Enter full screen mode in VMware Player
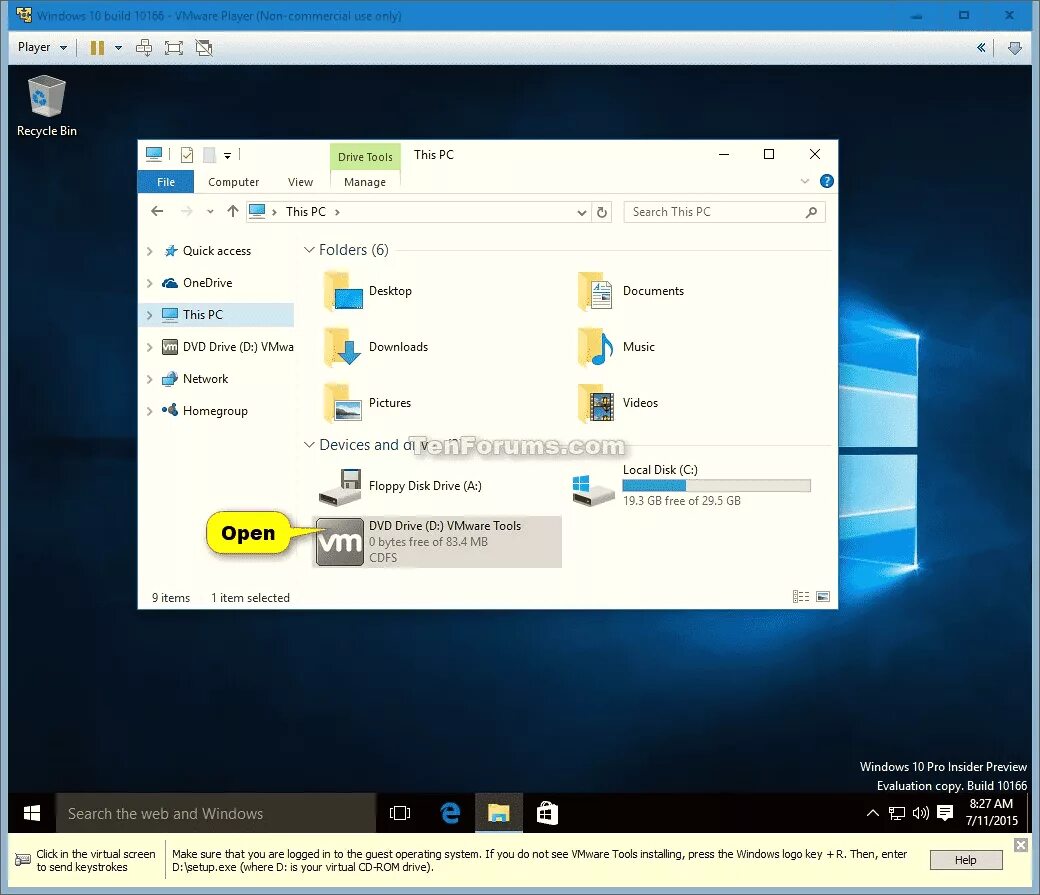The image size is (1040, 895). coord(173,47)
